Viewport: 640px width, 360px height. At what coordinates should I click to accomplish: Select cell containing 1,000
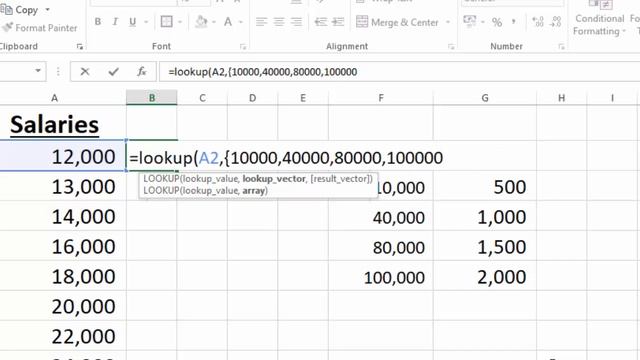485,216
